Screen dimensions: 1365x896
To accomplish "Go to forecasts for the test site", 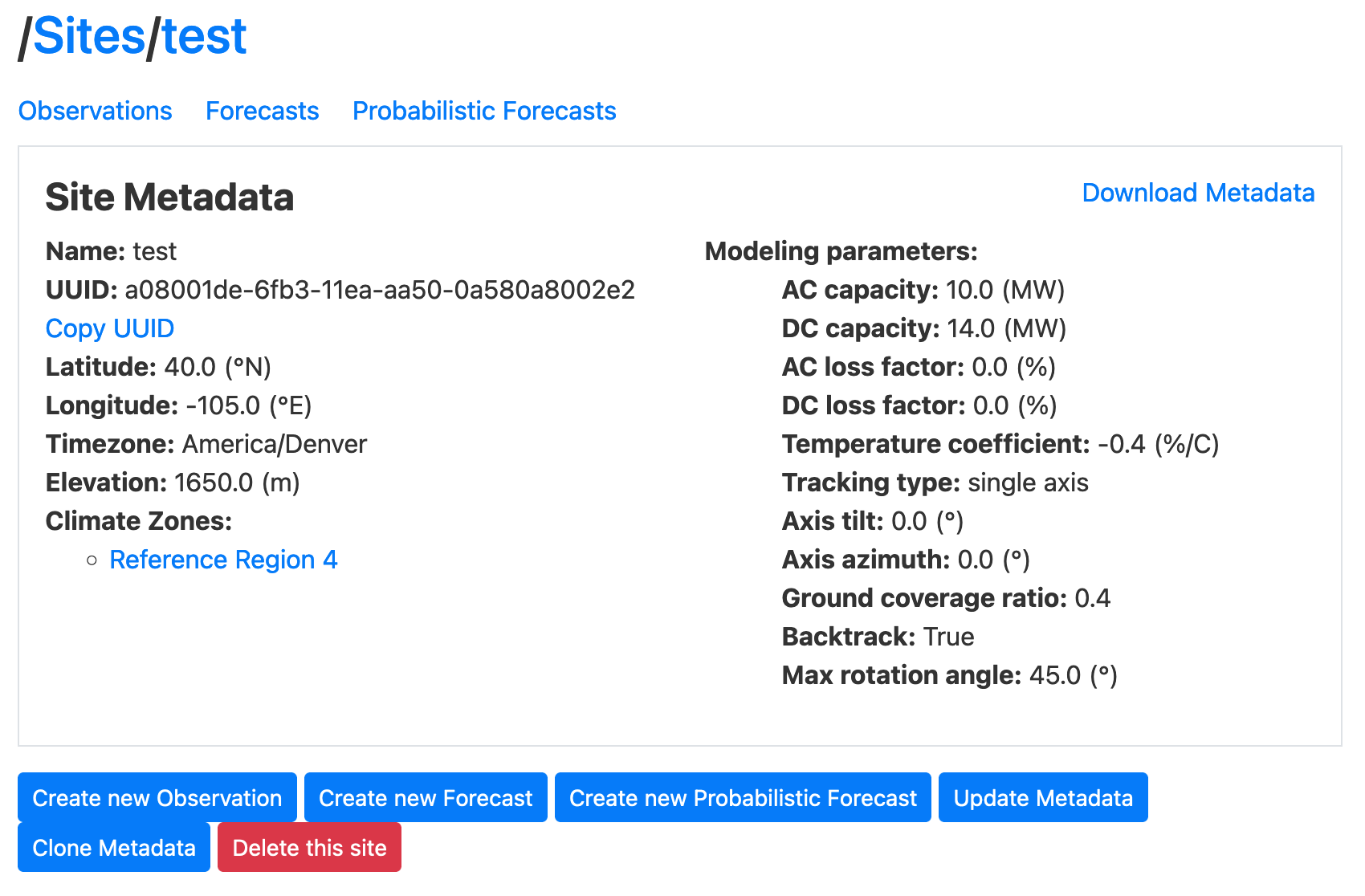I will [x=262, y=112].
